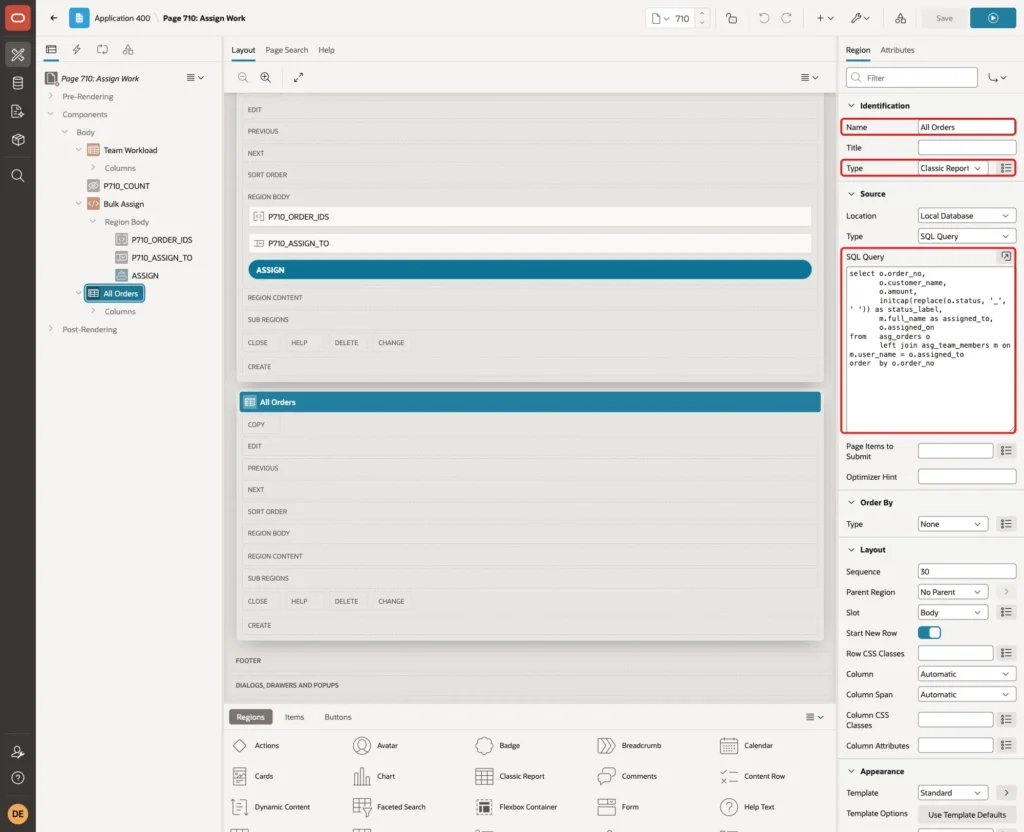Open Template go-to arrow button

pos(1006,793)
